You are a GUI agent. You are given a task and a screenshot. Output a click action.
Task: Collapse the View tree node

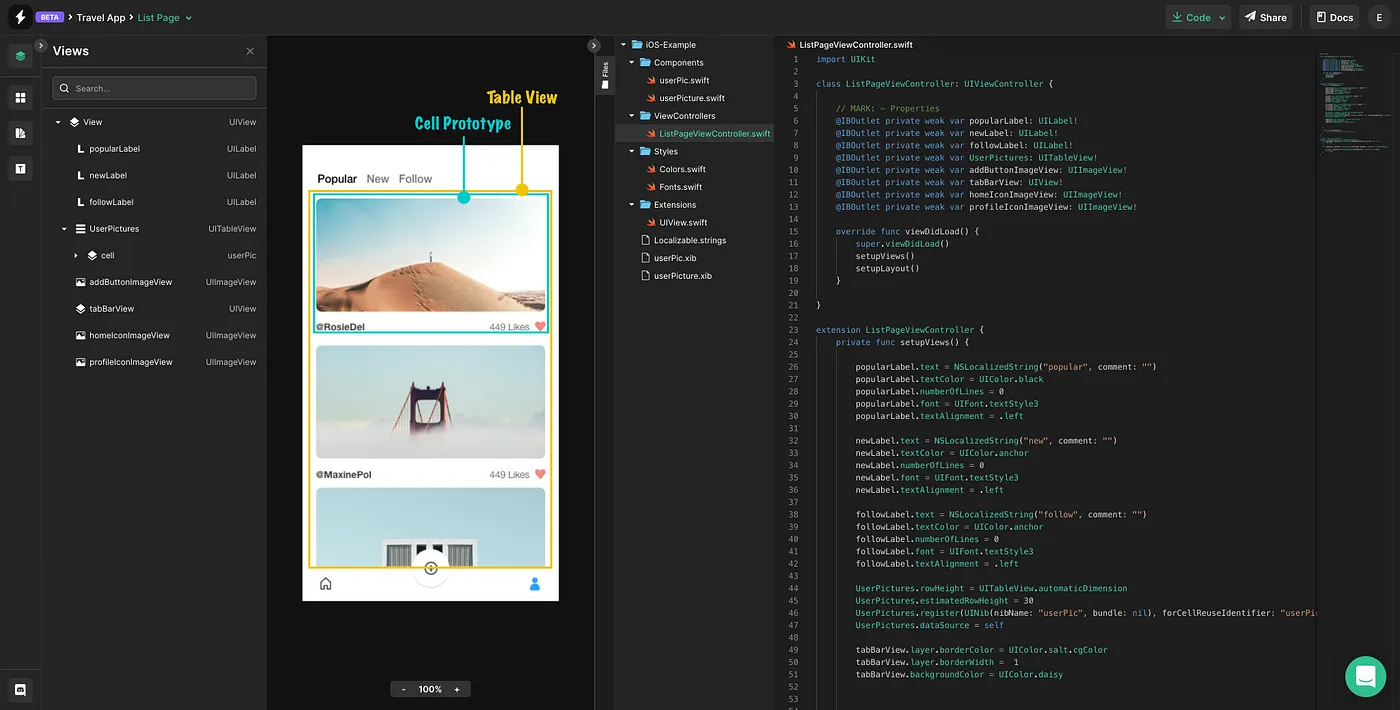point(58,122)
